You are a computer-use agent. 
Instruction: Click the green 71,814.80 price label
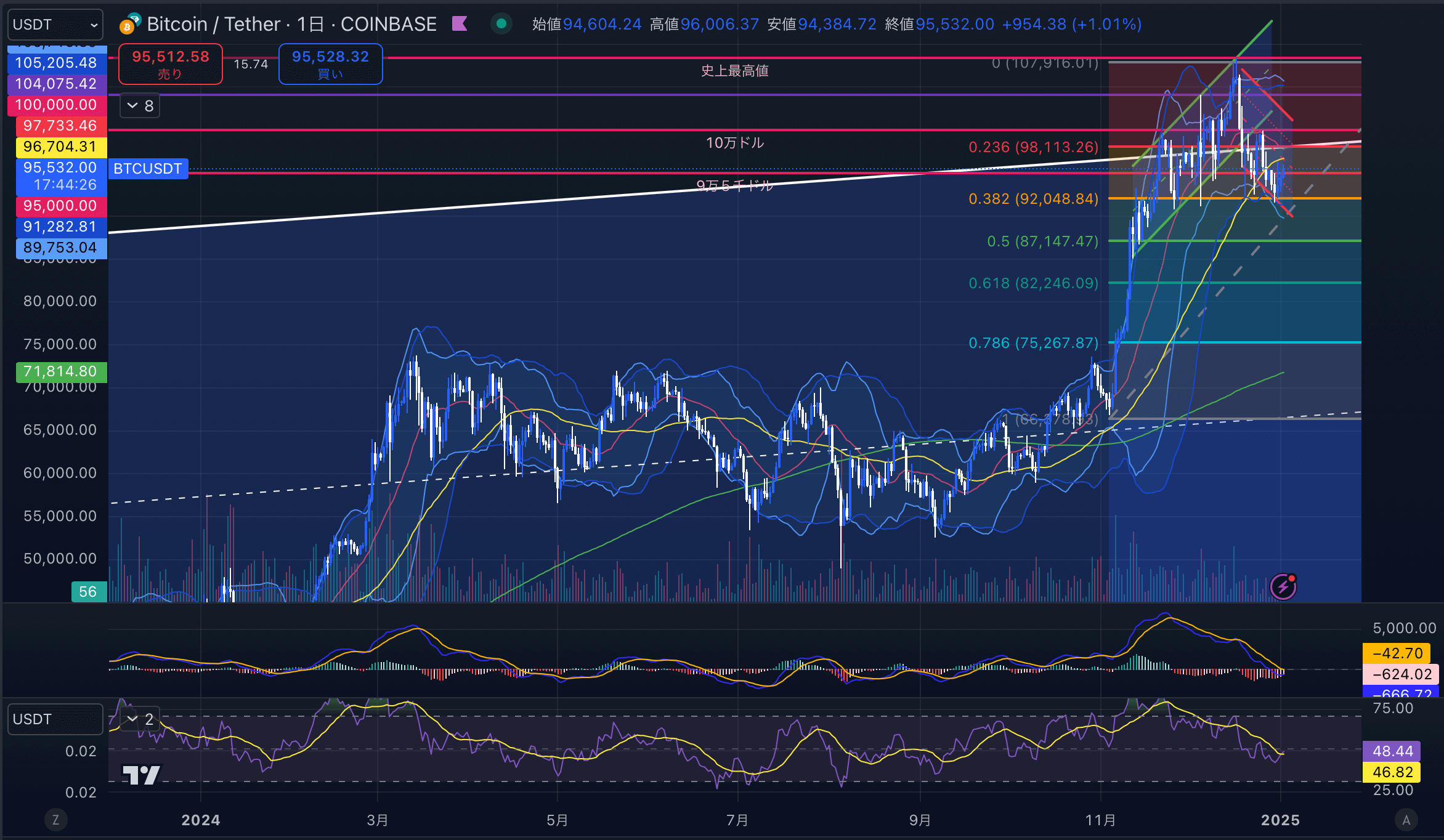(x=60, y=371)
